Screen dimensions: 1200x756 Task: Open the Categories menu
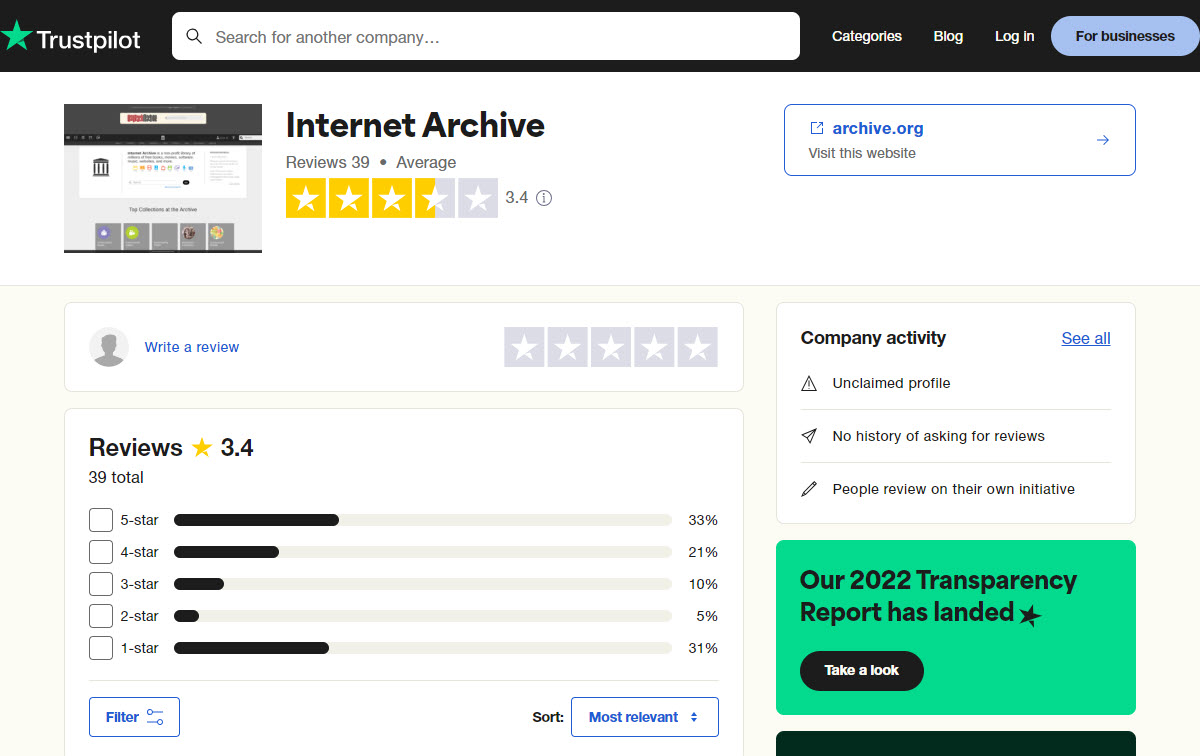866,36
